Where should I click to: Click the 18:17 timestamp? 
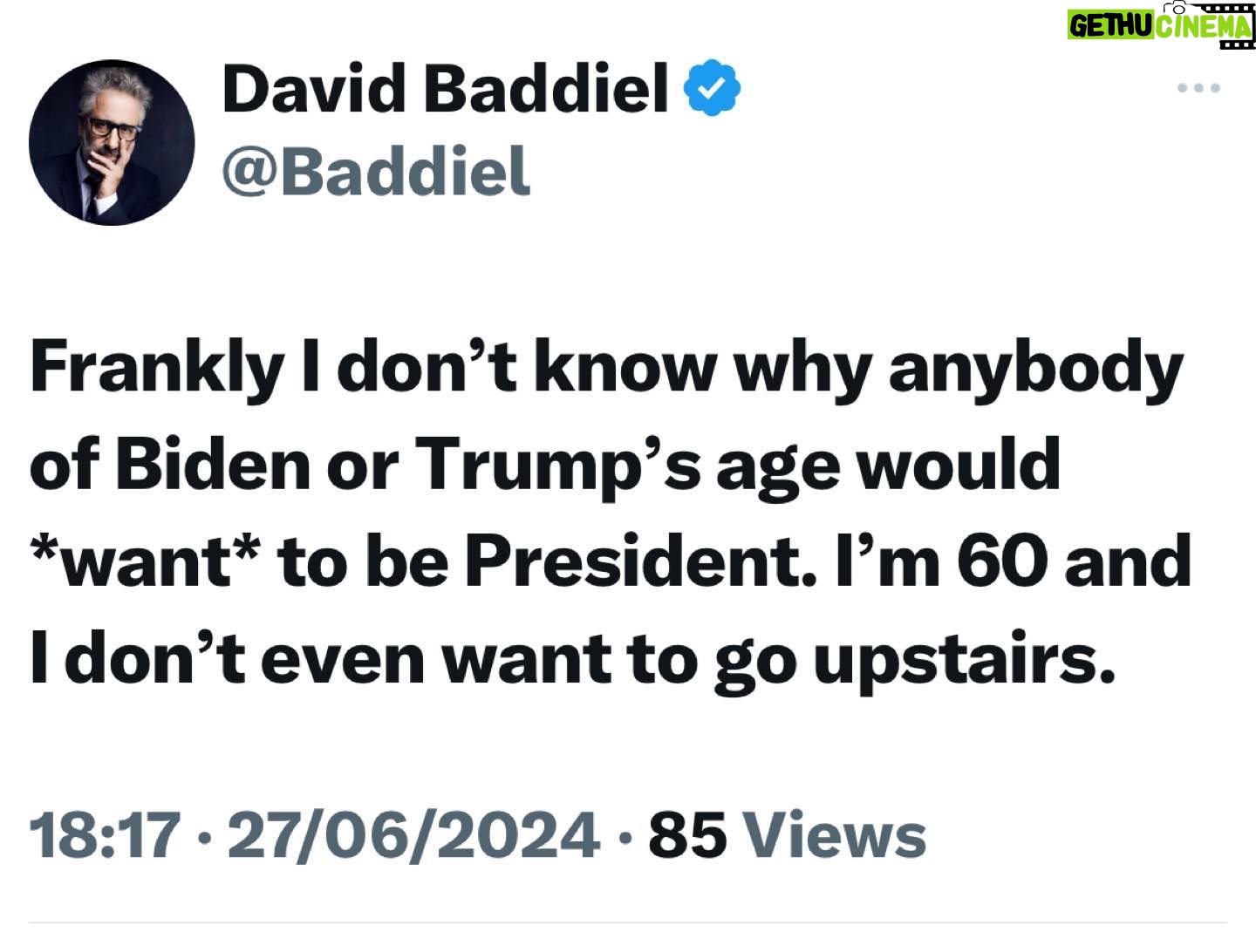tap(106, 834)
